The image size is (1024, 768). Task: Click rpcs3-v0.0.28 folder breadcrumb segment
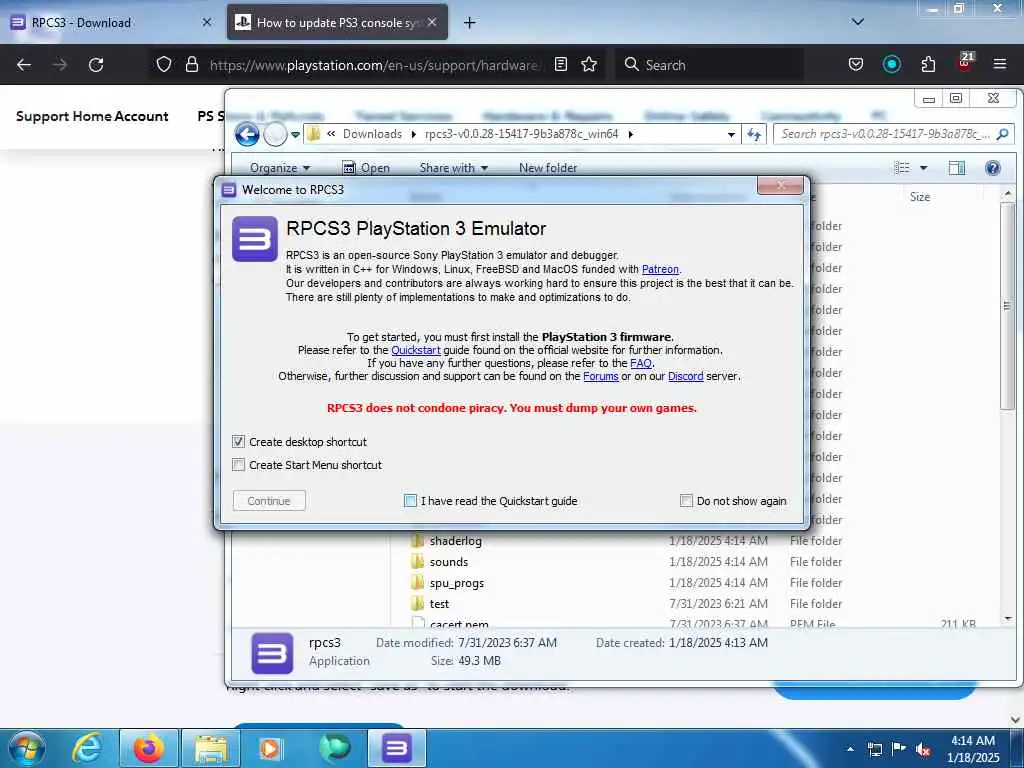[521, 134]
